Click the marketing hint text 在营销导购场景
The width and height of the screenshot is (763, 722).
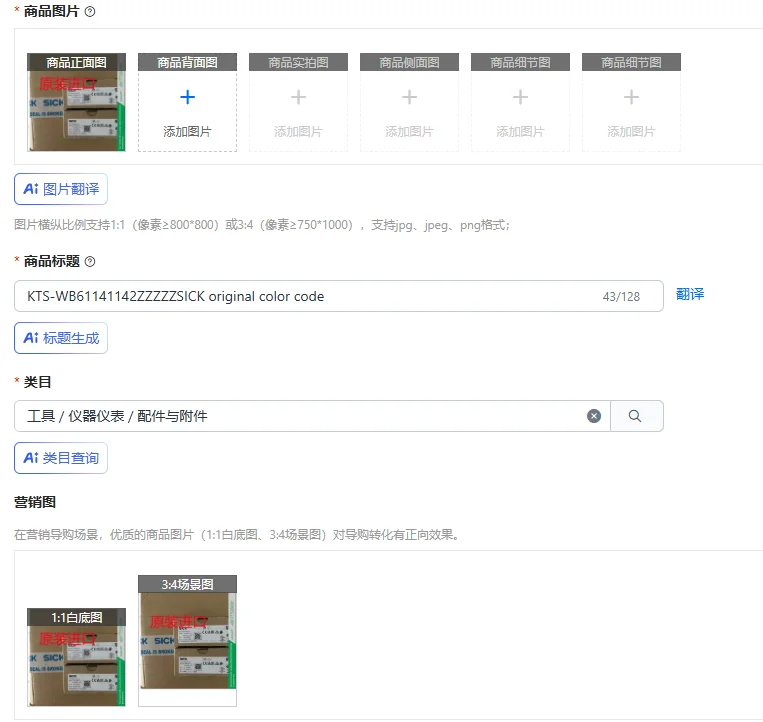(x=236, y=535)
